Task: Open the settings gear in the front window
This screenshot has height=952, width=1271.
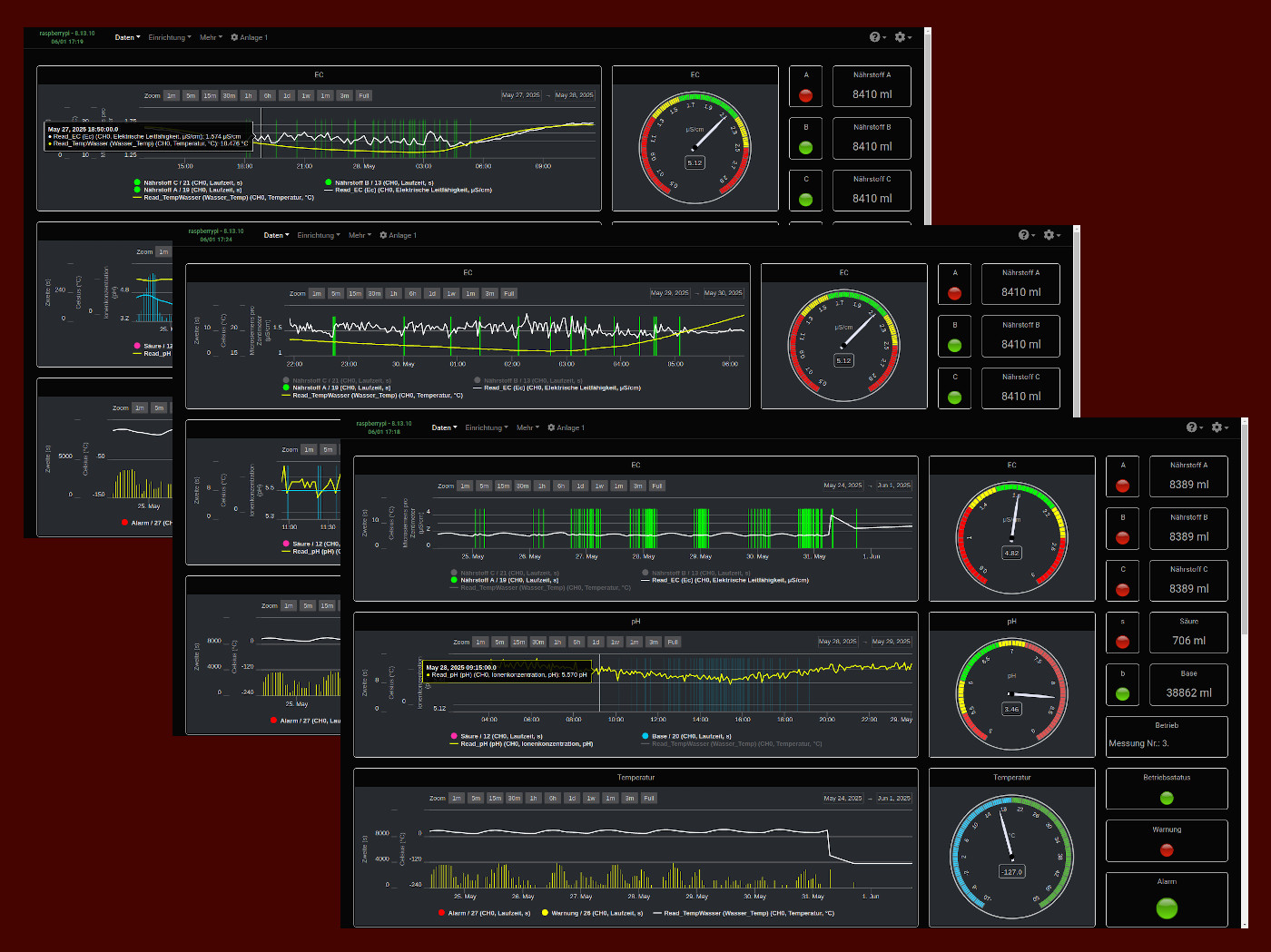Action: (1217, 427)
